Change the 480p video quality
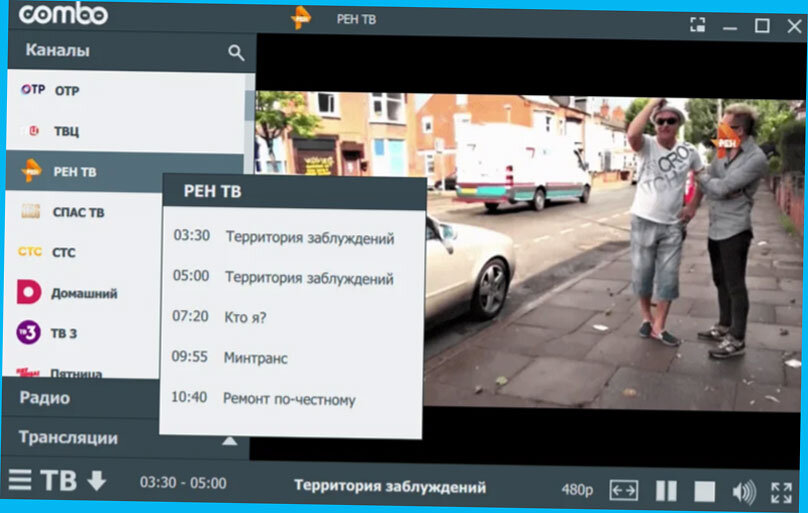This screenshot has width=808, height=513. coord(577,489)
